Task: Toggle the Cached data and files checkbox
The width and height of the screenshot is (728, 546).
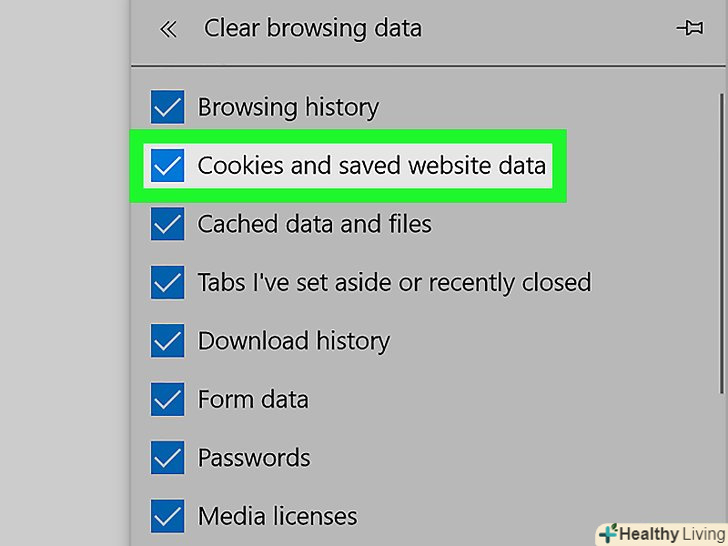Action: pyautogui.click(x=167, y=223)
